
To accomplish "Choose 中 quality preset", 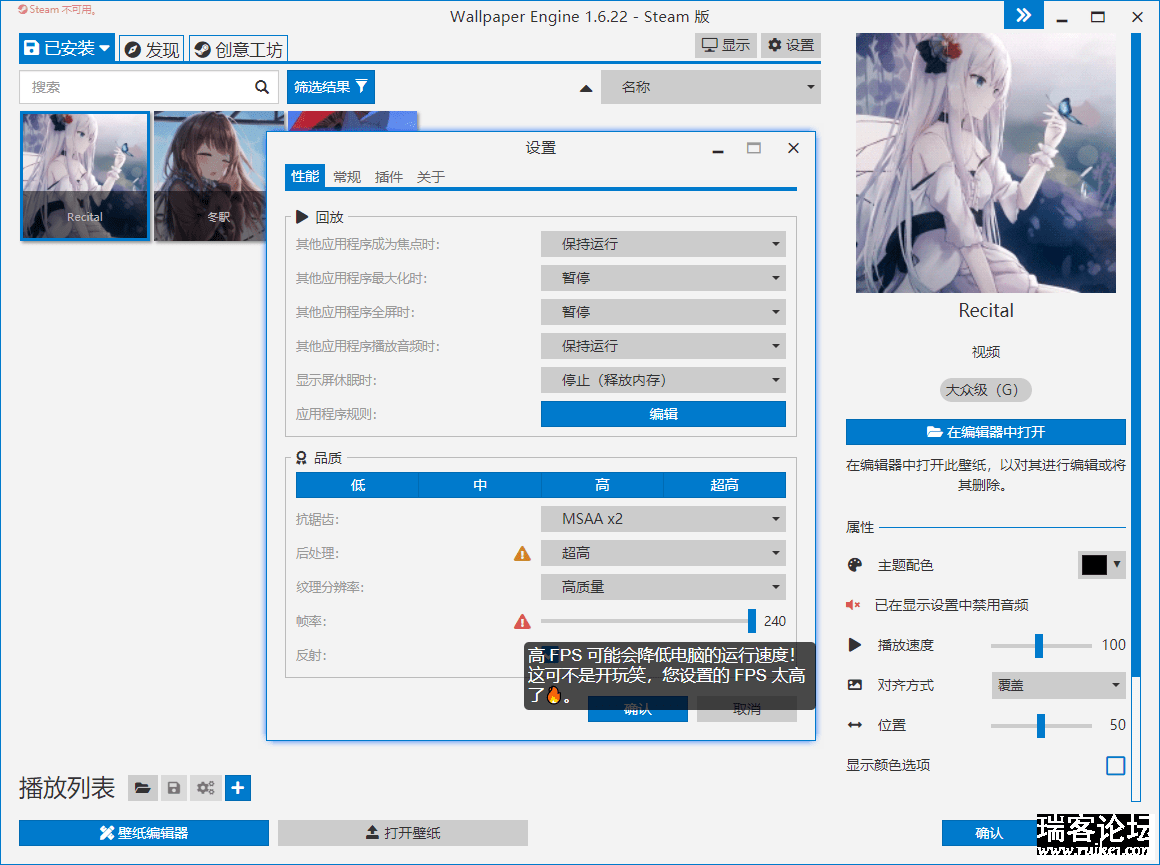I will tap(479, 485).
